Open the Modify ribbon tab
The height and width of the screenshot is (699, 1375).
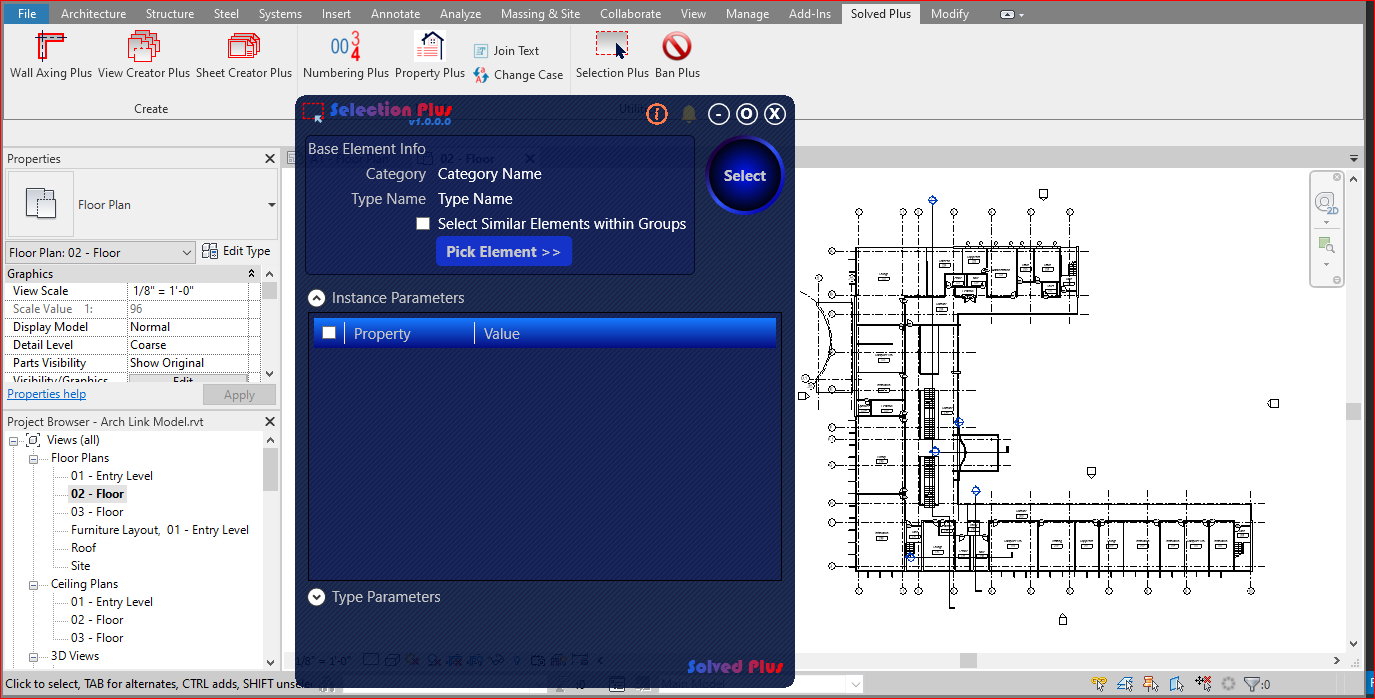click(x=950, y=14)
